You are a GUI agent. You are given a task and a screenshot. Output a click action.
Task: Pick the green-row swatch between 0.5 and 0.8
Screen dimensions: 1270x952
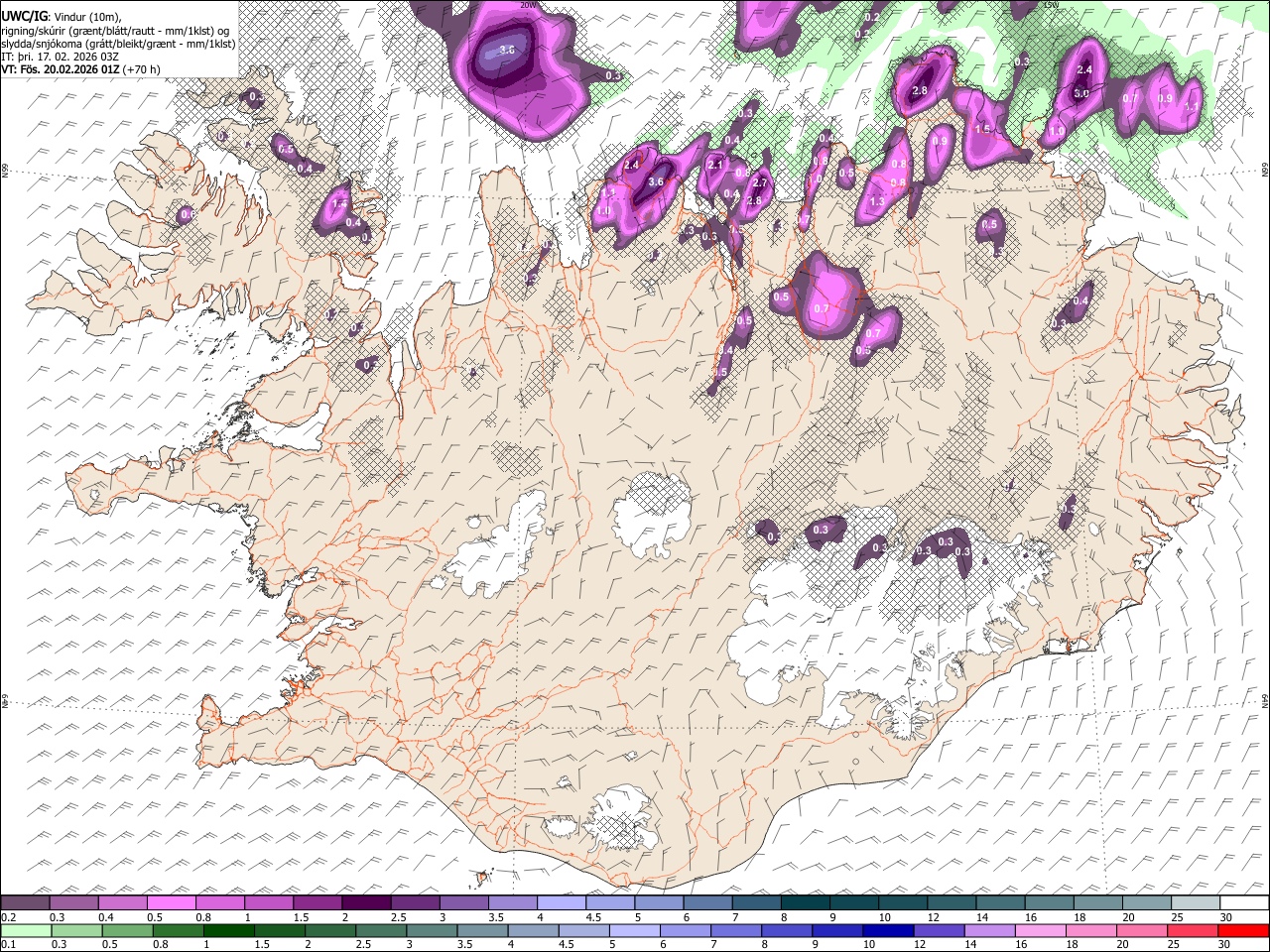(x=128, y=930)
